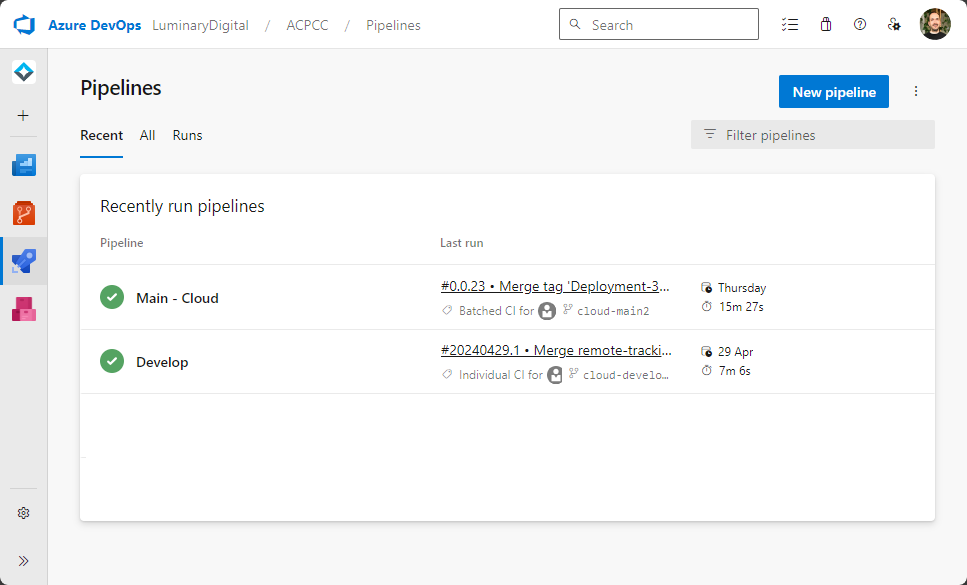Open Repos from left sidebar
The height and width of the screenshot is (585, 967).
(x=24, y=213)
